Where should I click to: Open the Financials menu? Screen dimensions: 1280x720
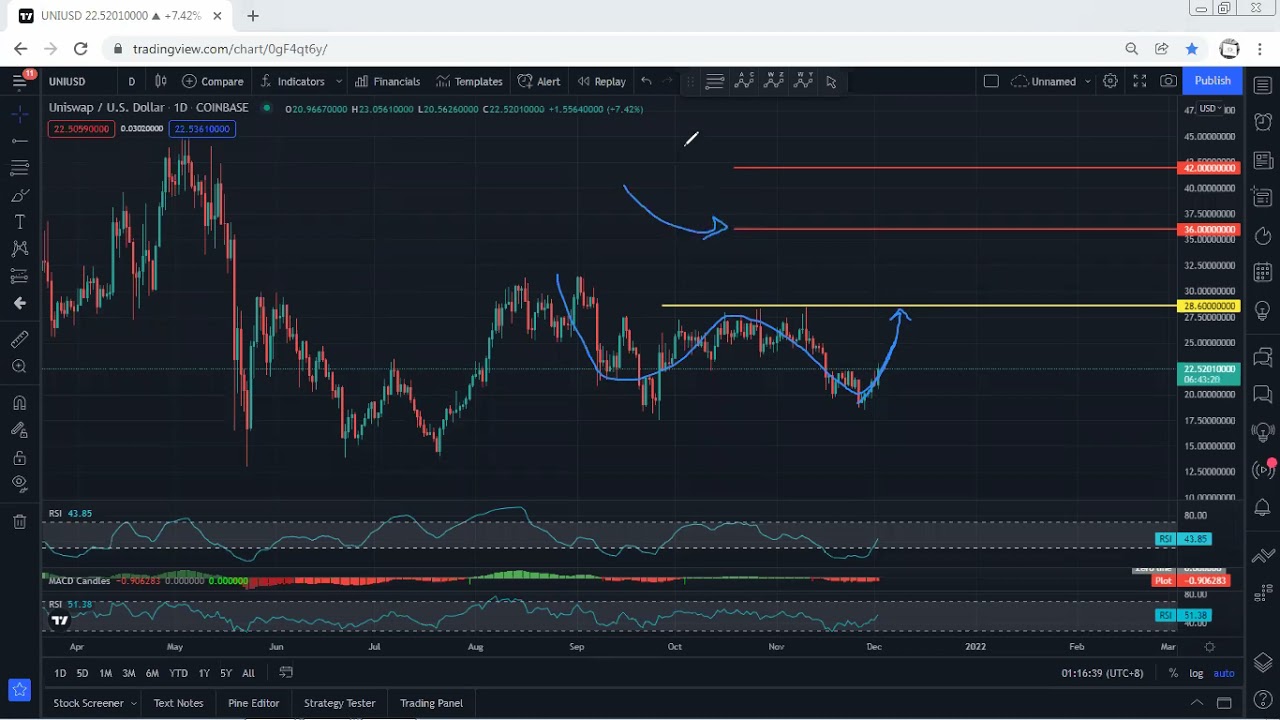(x=387, y=81)
